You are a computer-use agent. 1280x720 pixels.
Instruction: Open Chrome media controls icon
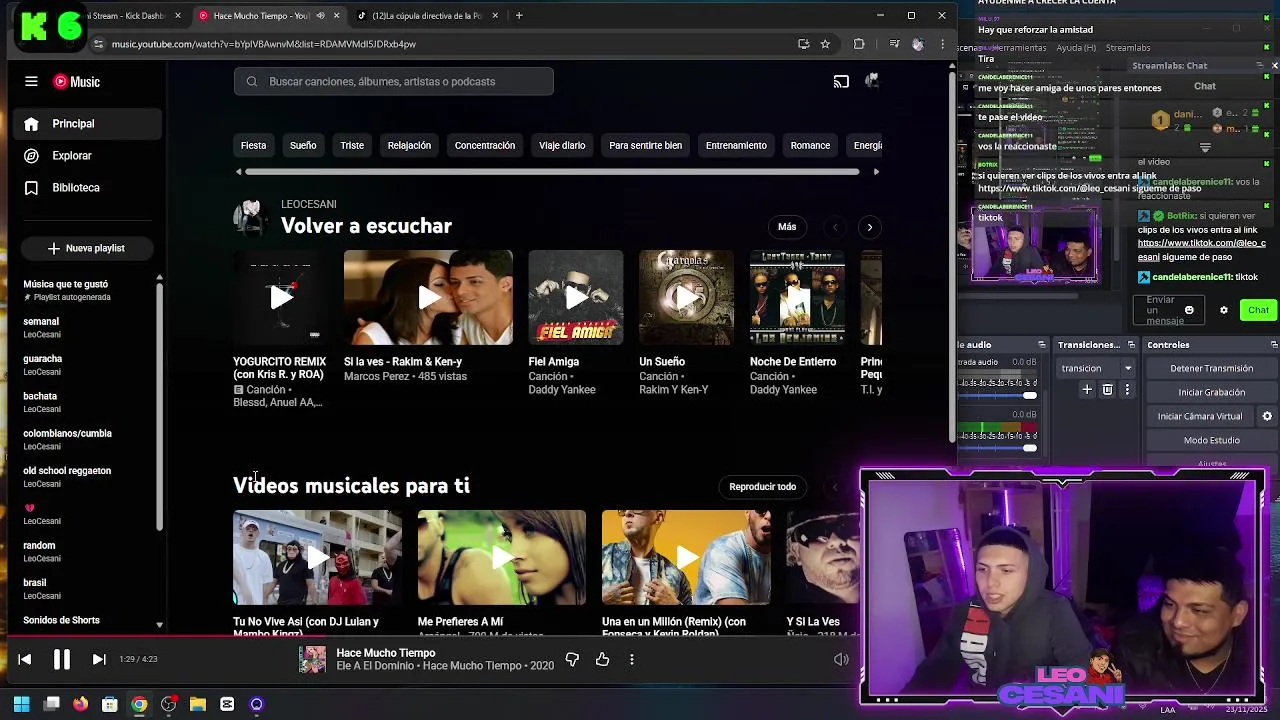[894, 44]
